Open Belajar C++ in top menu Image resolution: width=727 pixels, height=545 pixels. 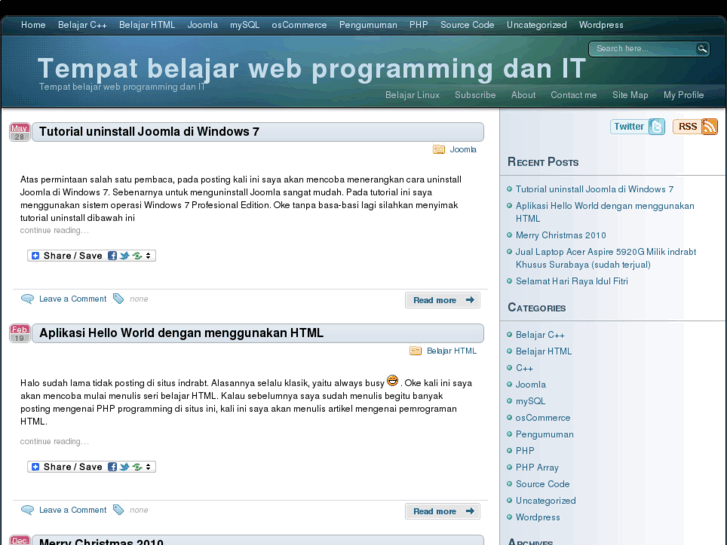coord(82,25)
